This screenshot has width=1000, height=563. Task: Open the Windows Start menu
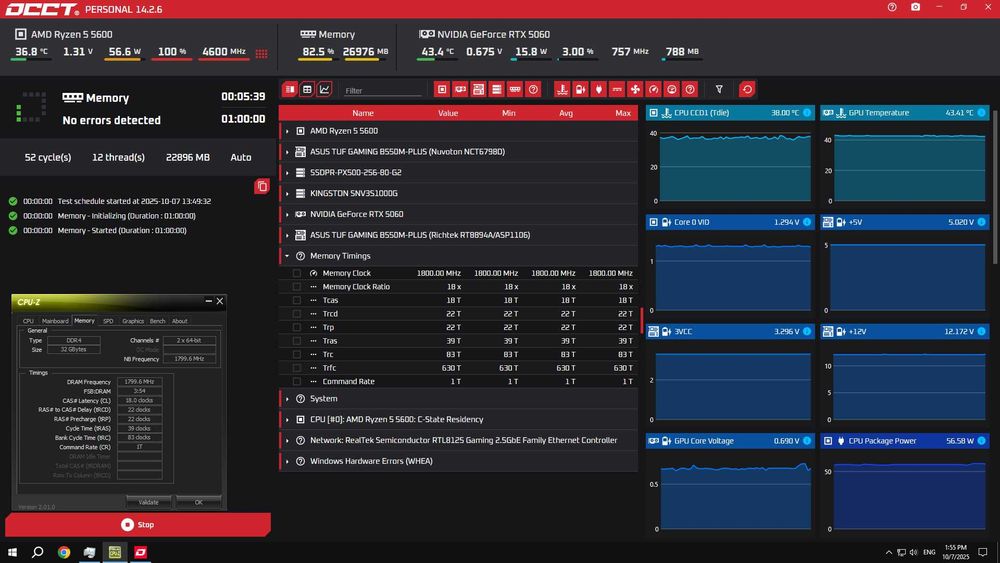[x=12, y=552]
